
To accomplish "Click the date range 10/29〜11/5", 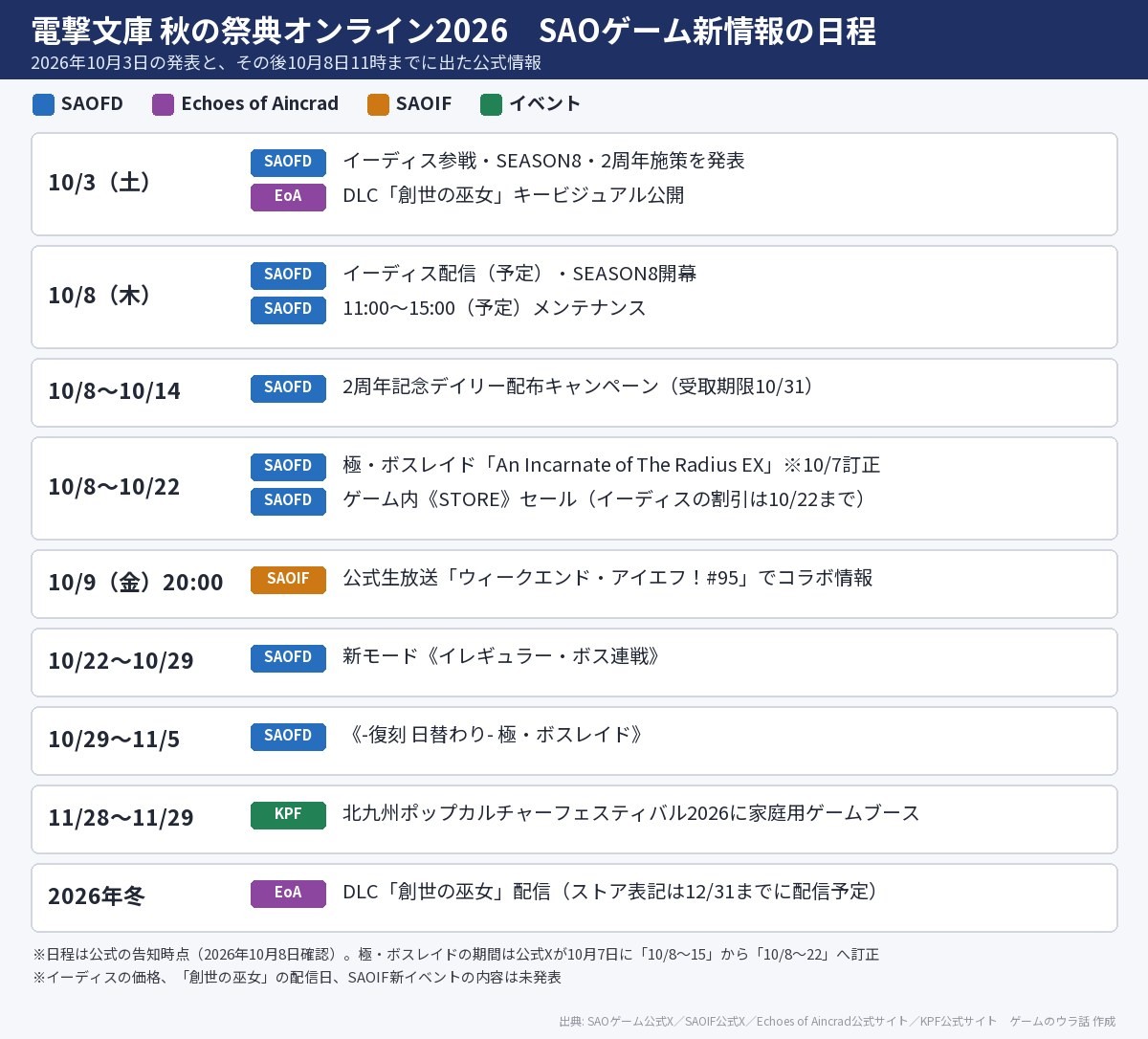I will (x=114, y=740).
